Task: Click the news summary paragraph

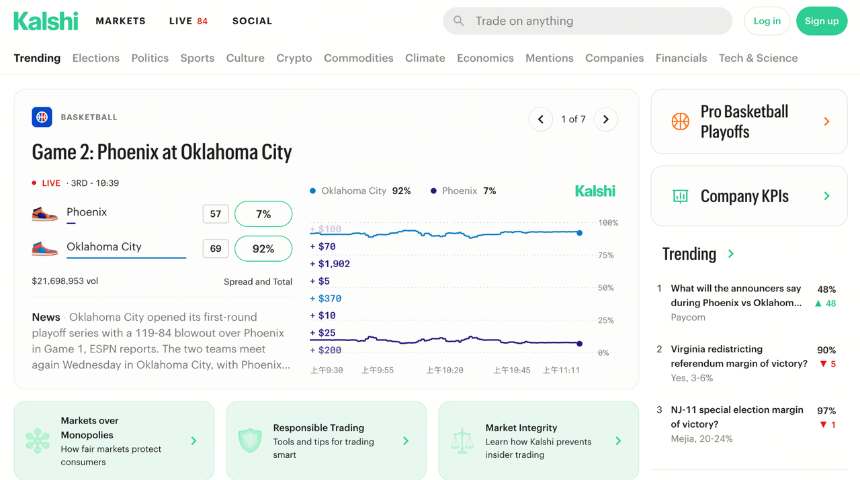Action: click(159, 341)
